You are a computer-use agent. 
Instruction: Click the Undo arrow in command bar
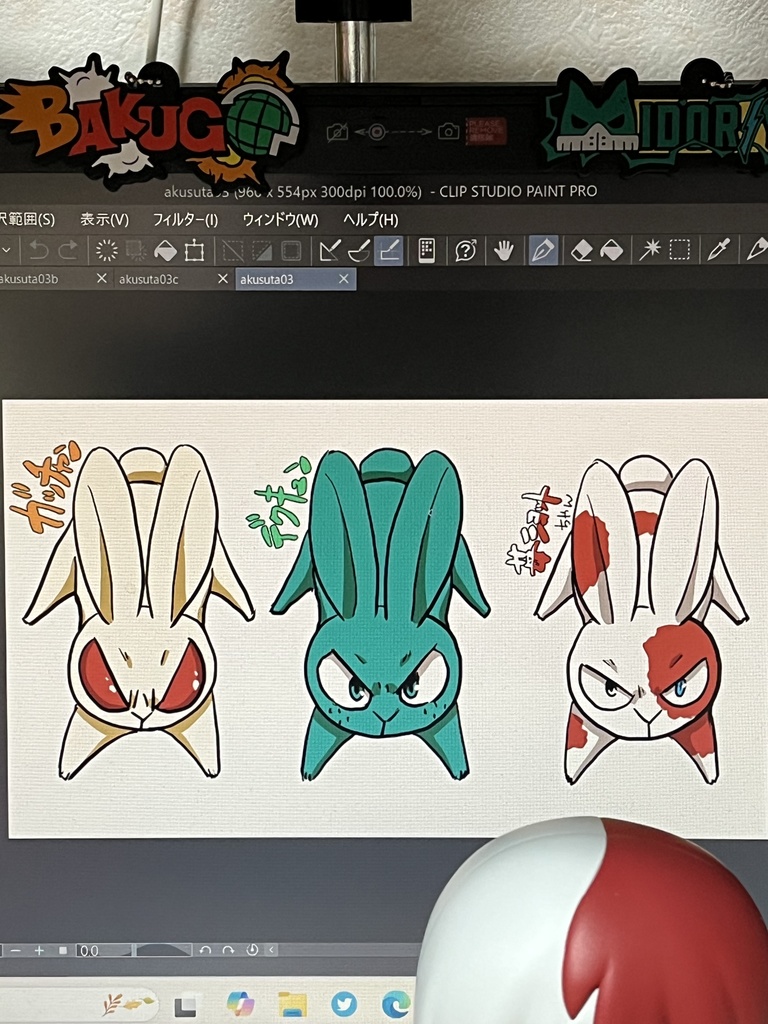pyautogui.click(x=39, y=250)
